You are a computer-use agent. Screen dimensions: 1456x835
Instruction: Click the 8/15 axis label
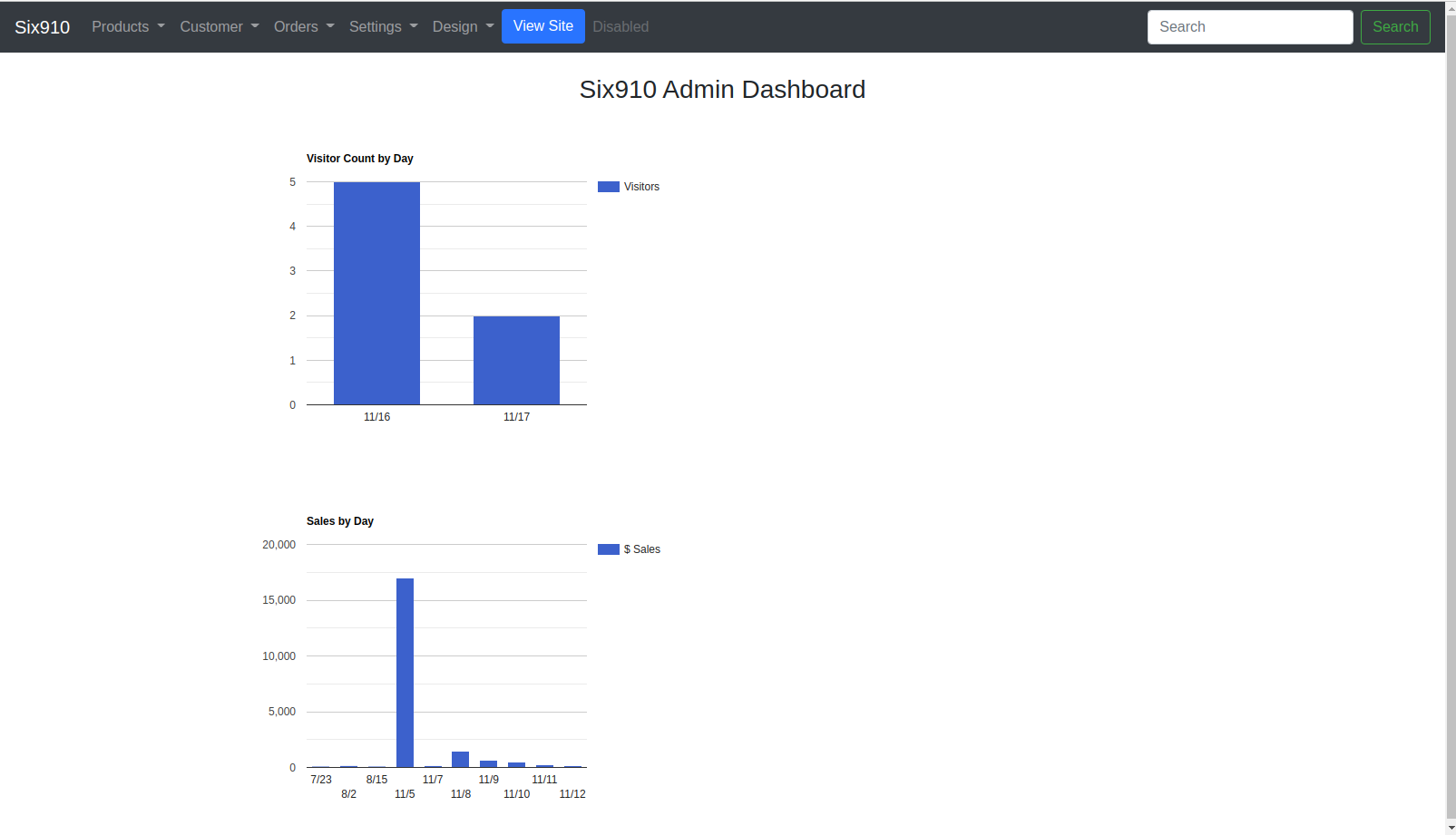click(x=376, y=780)
